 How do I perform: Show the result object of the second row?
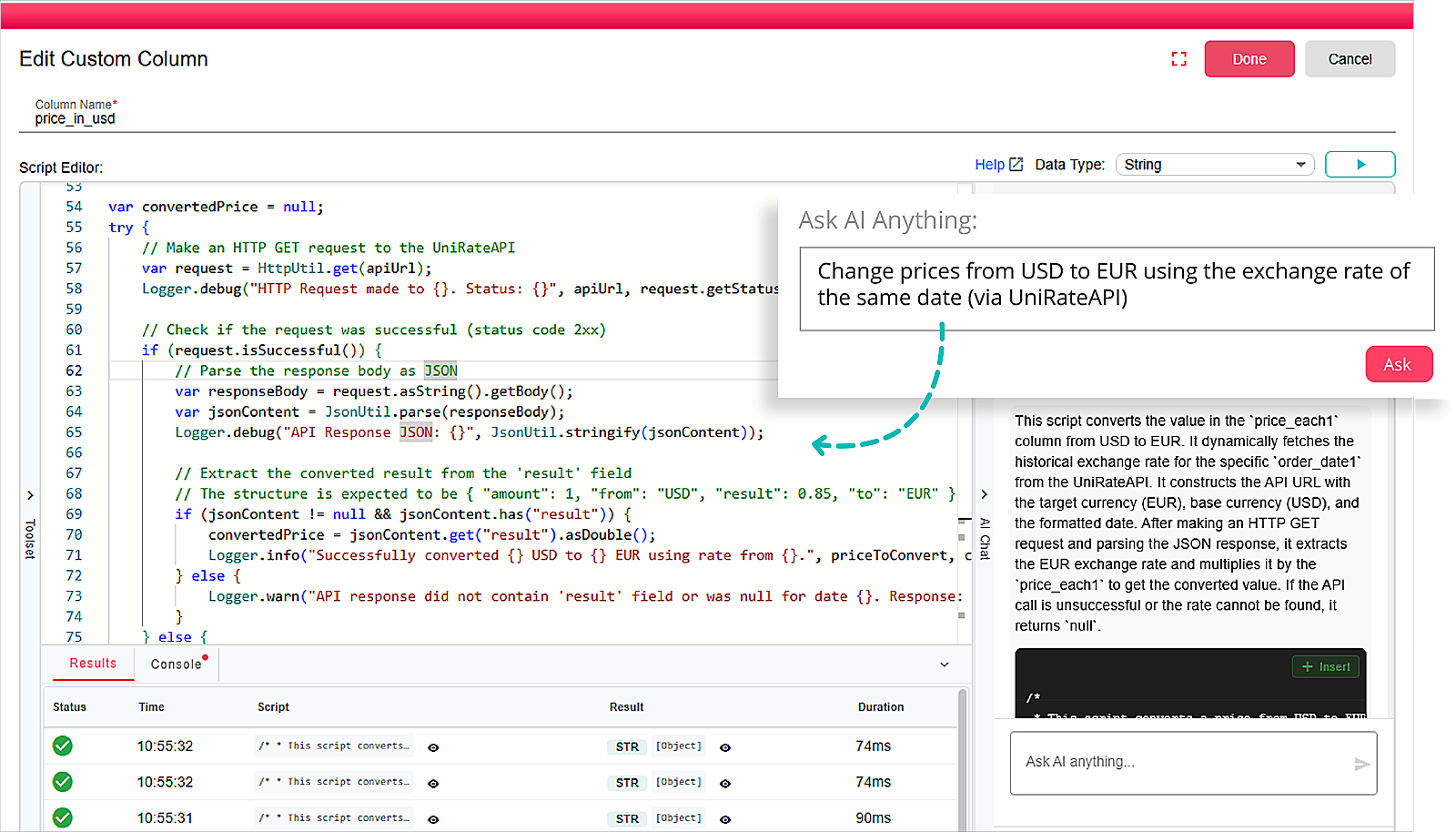point(725,783)
